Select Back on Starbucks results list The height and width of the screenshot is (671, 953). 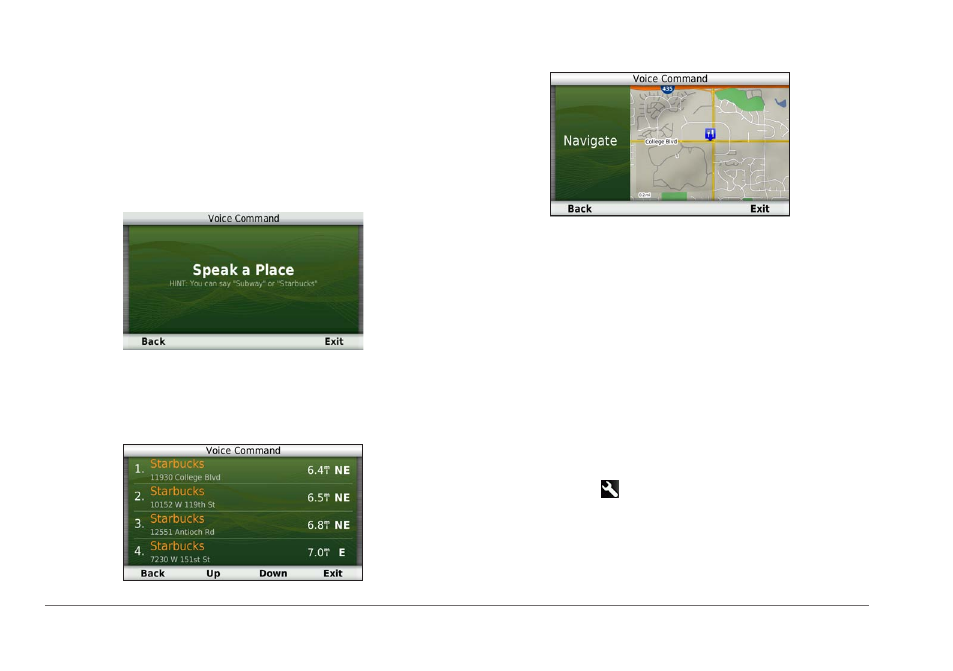[153, 573]
